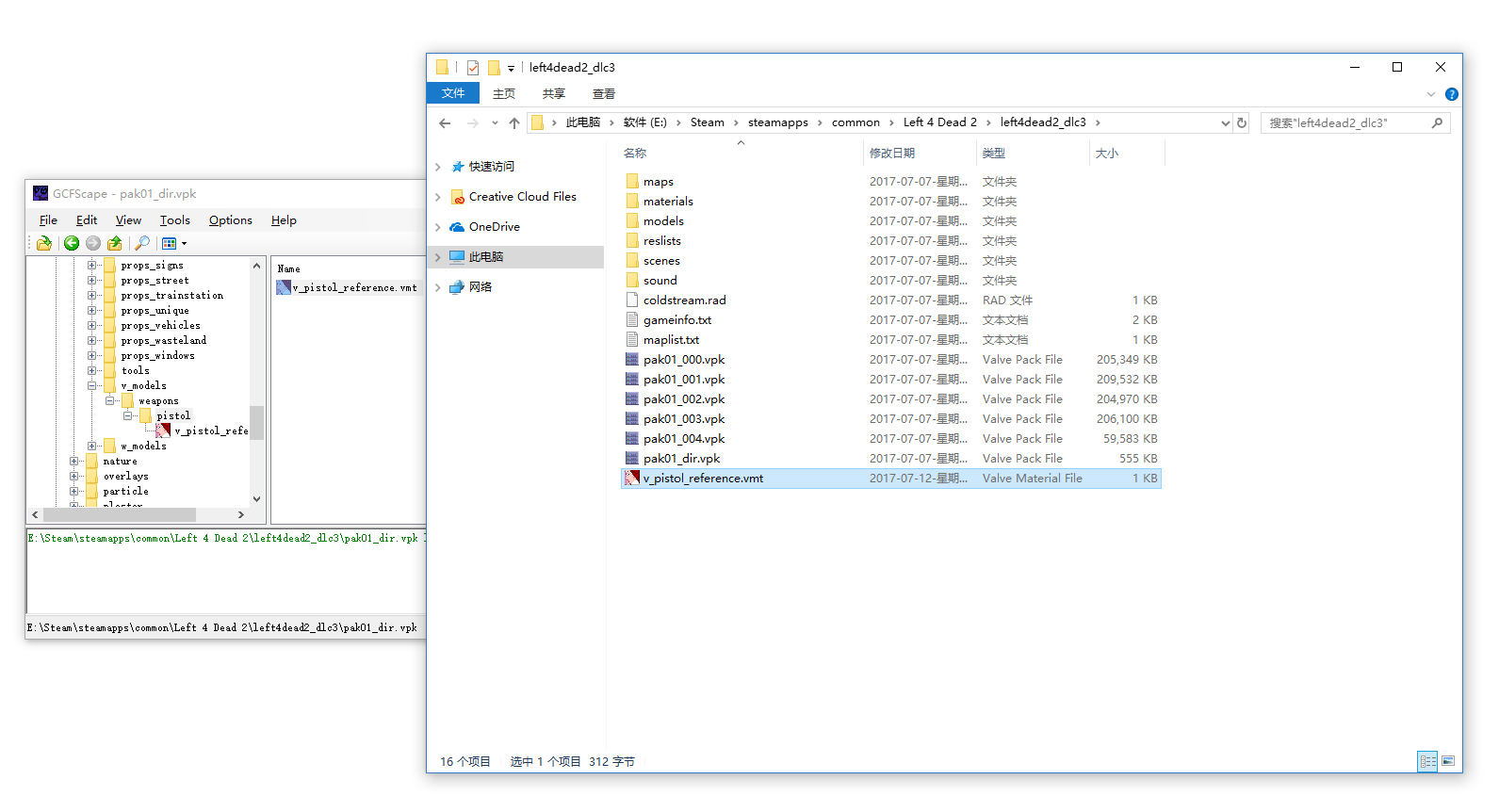Click the Open file icon in GCFScape toolbar
Image resolution: width=1499 pixels, height=812 pixels.
pos(44,243)
